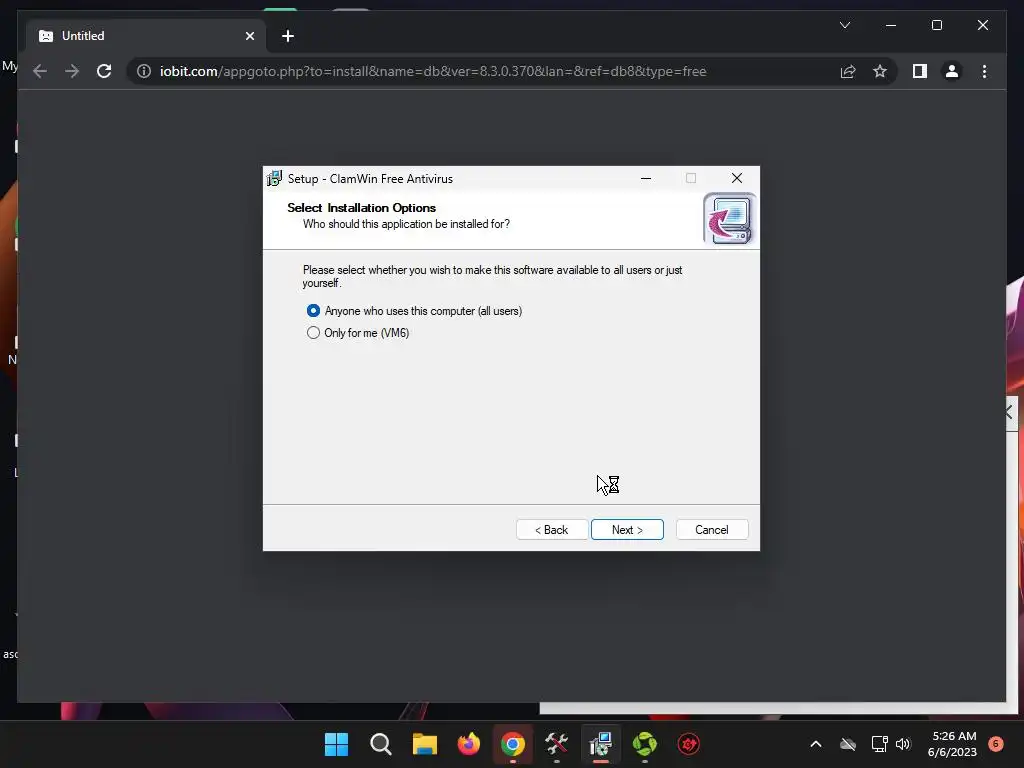Reload the page in Chrome

tap(104, 71)
